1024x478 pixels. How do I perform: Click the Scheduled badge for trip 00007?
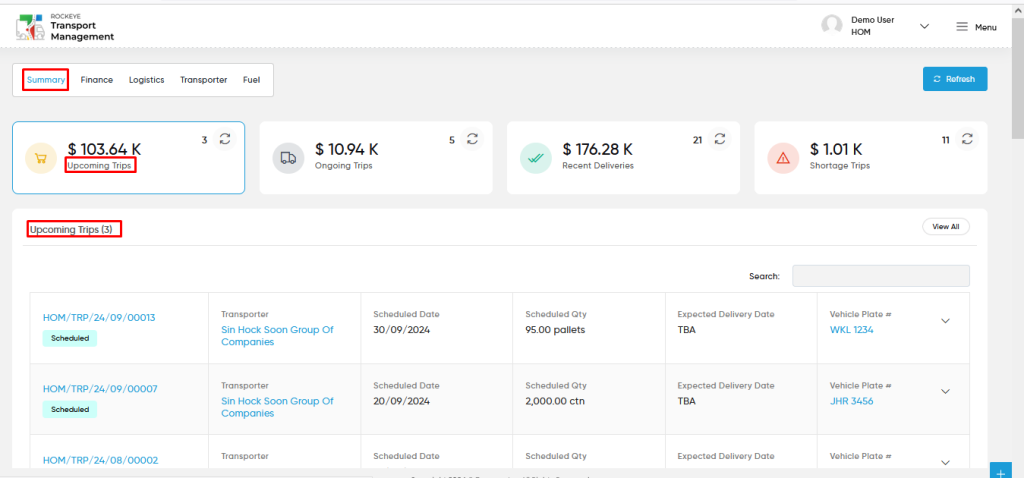pyautogui.click(x=70, y=409)
